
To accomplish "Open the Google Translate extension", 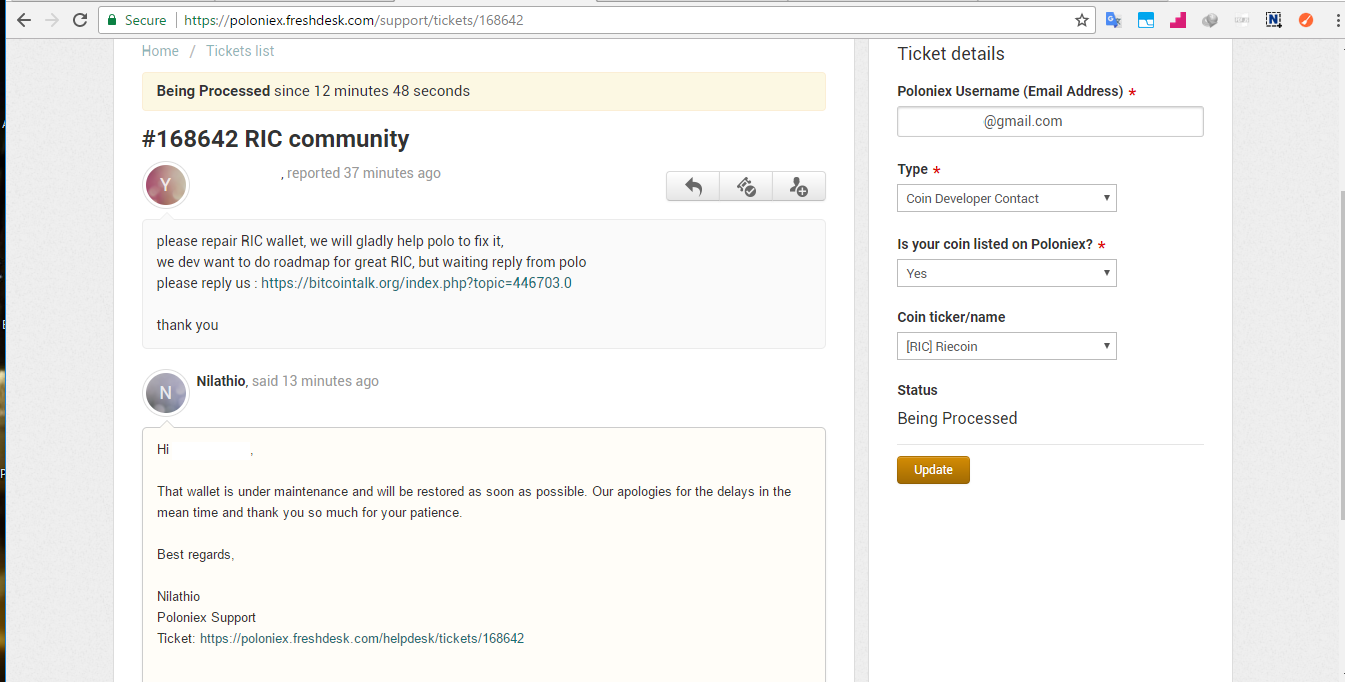I will pos(1113,20).
